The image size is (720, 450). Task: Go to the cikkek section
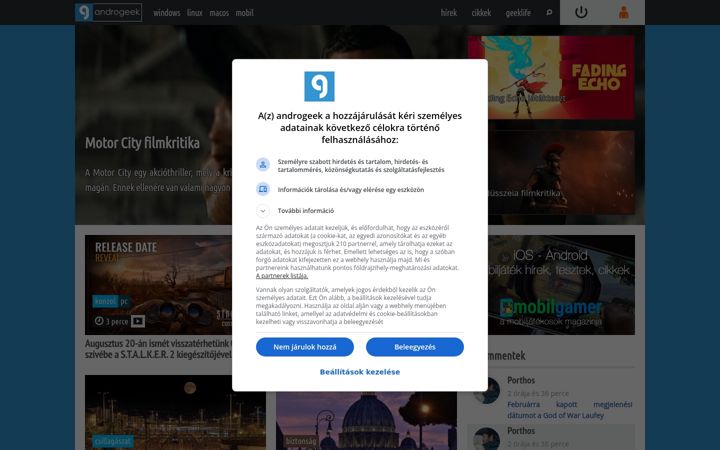tap(481, 13)
